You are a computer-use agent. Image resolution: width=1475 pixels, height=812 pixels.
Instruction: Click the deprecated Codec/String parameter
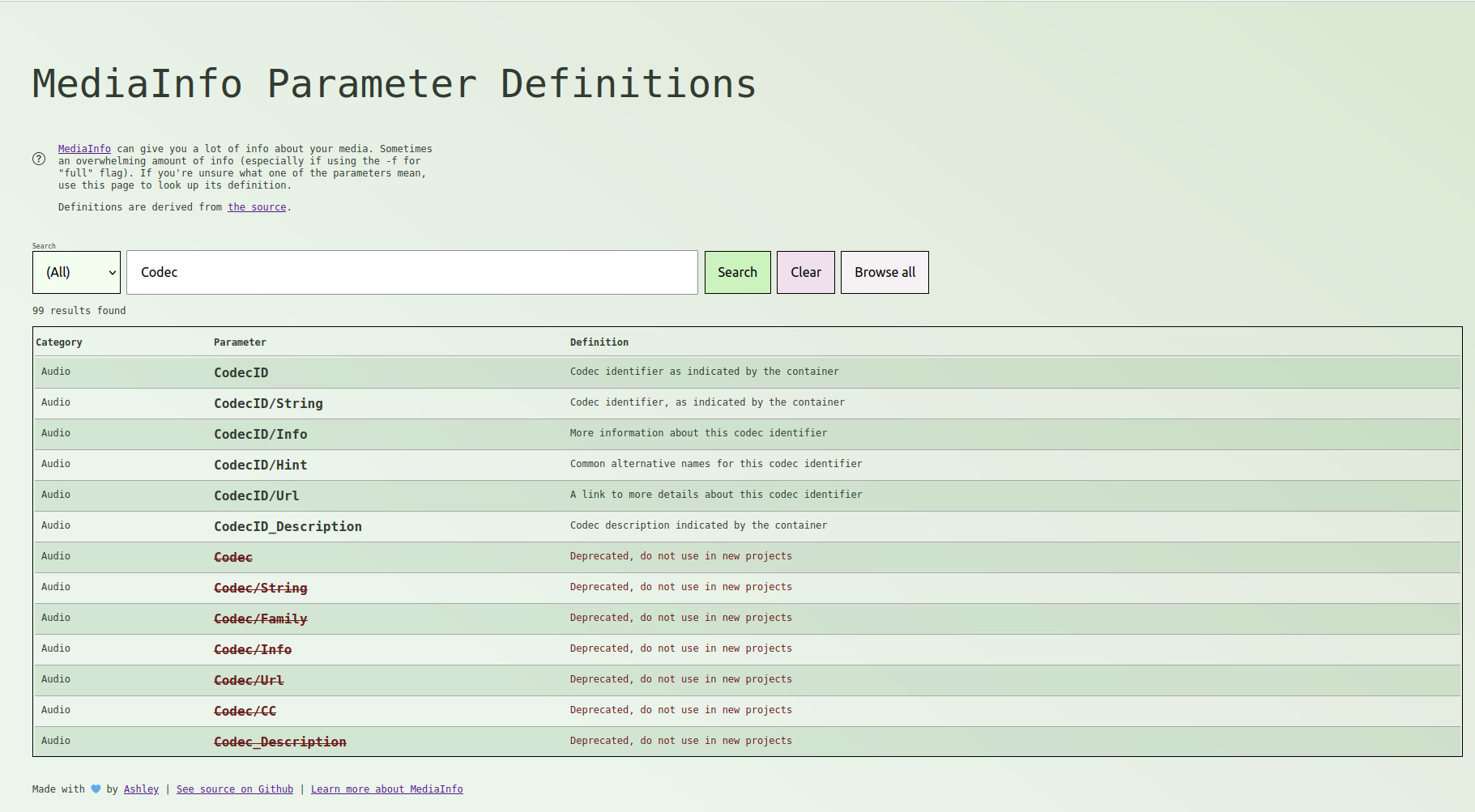(x=261, y=588)
